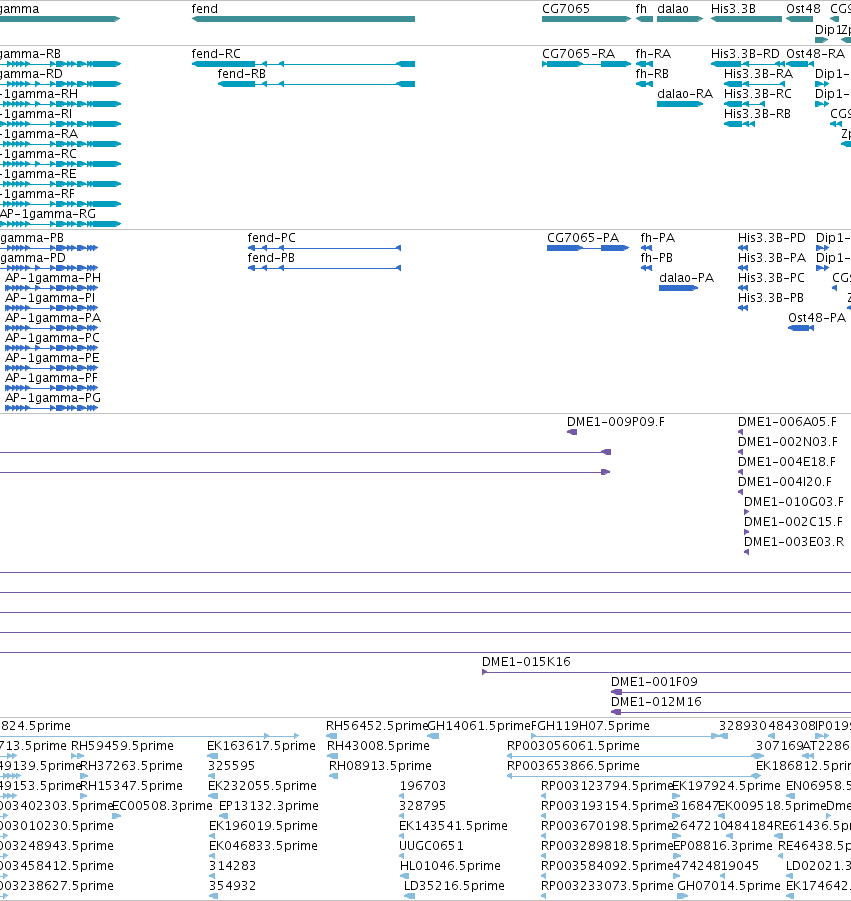Click the RH43008.5prime EST label
This screenshot has height=901, width=851.
click(x=378, y=745)
